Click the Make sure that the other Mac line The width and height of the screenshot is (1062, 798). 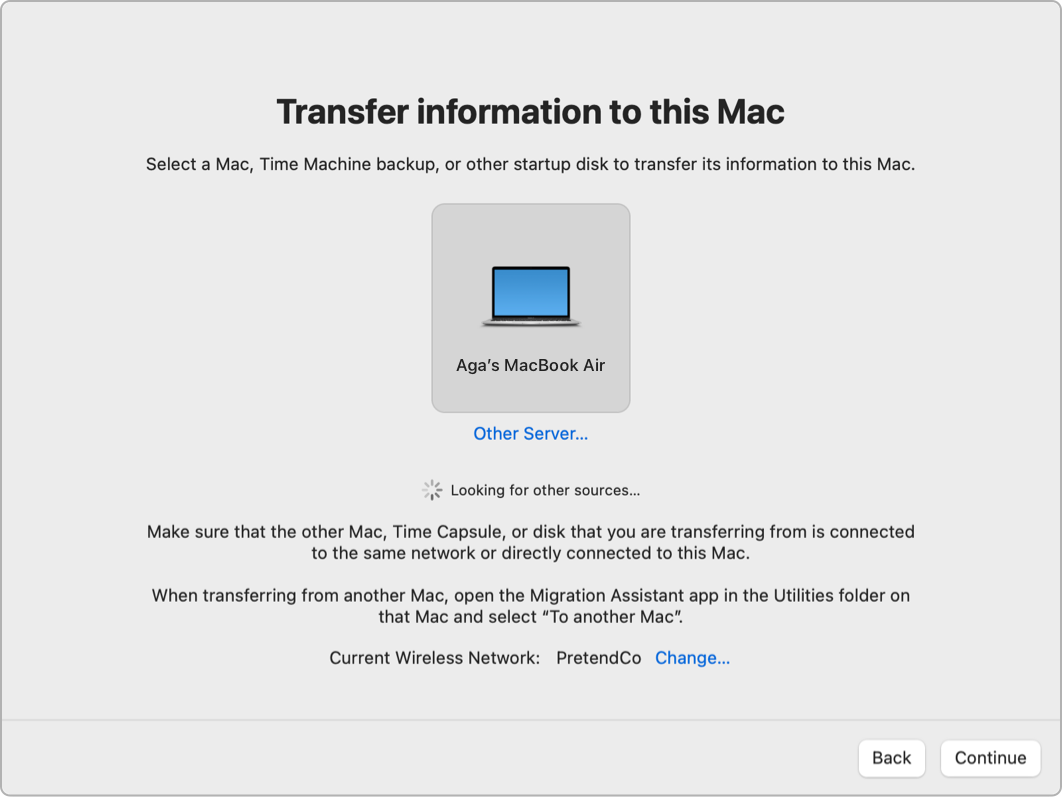(x=530, y=532)
